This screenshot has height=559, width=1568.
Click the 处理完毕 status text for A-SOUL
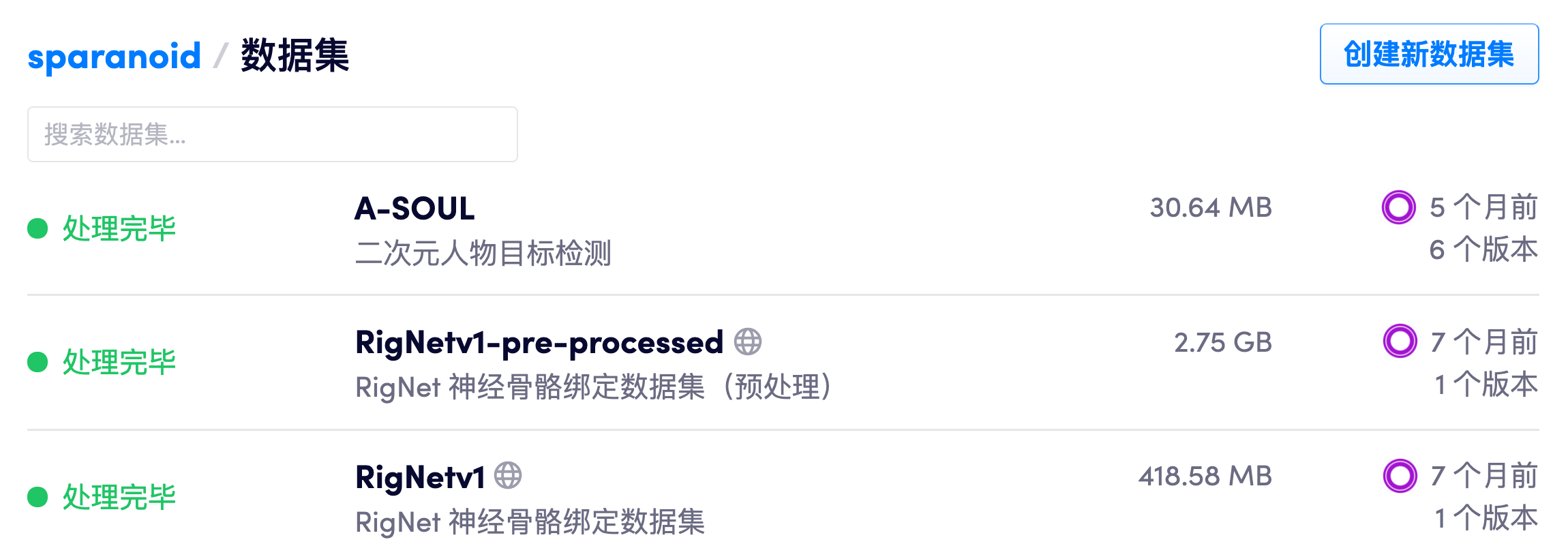point(119,228)
